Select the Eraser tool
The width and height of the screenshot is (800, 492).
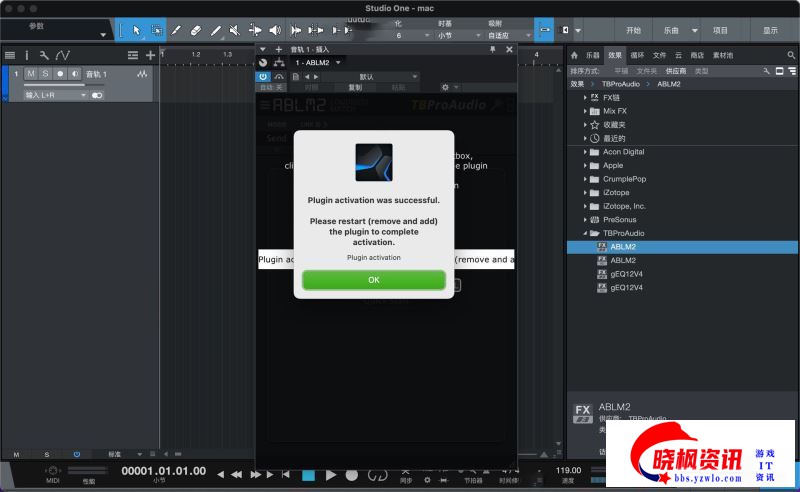point(195,30)
